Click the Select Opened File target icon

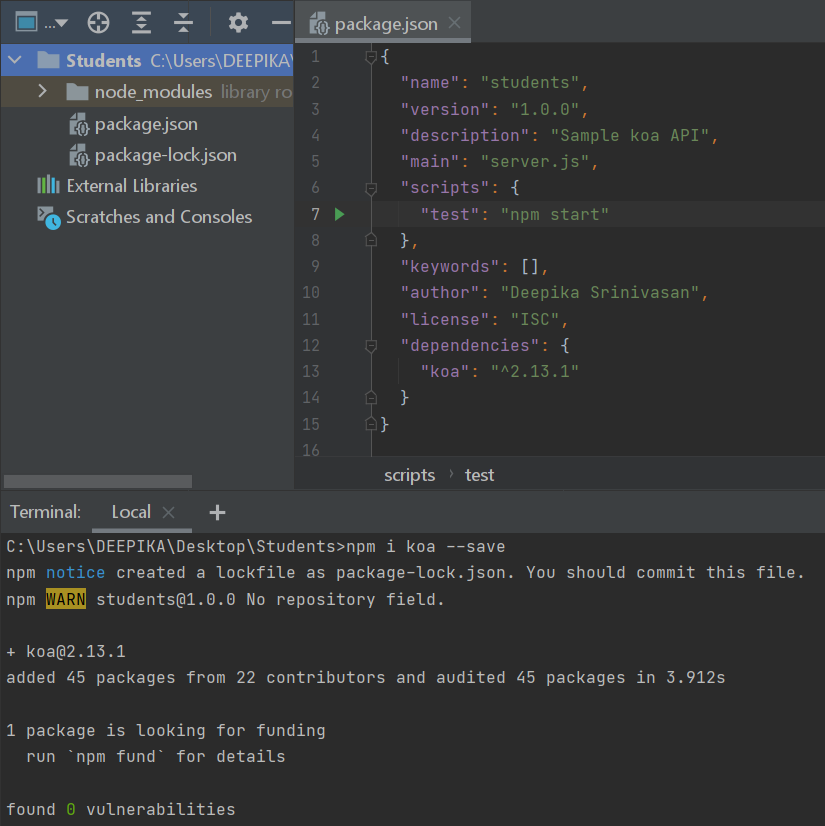[x=97, y=22]
